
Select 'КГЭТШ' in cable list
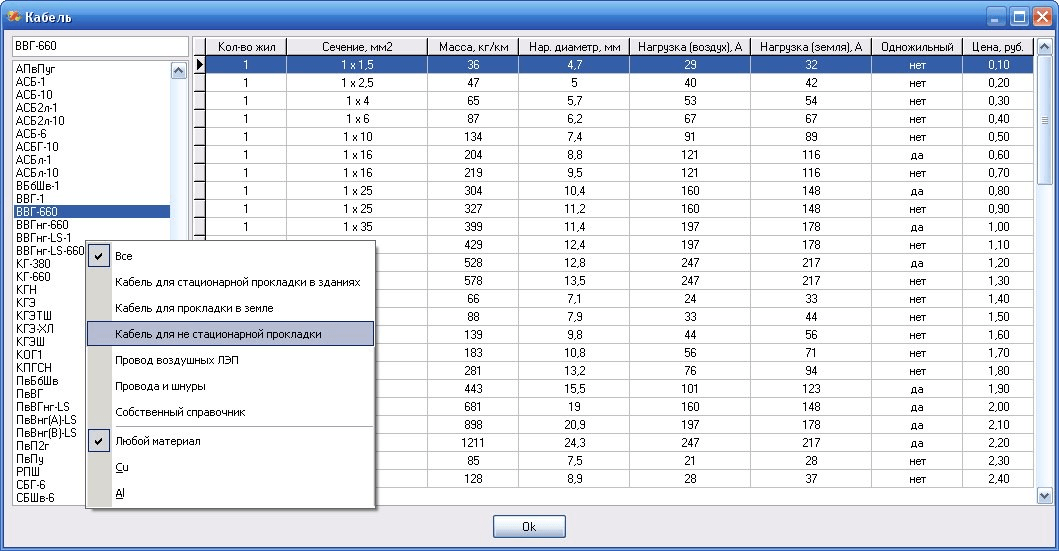click(x=33, y=315)
